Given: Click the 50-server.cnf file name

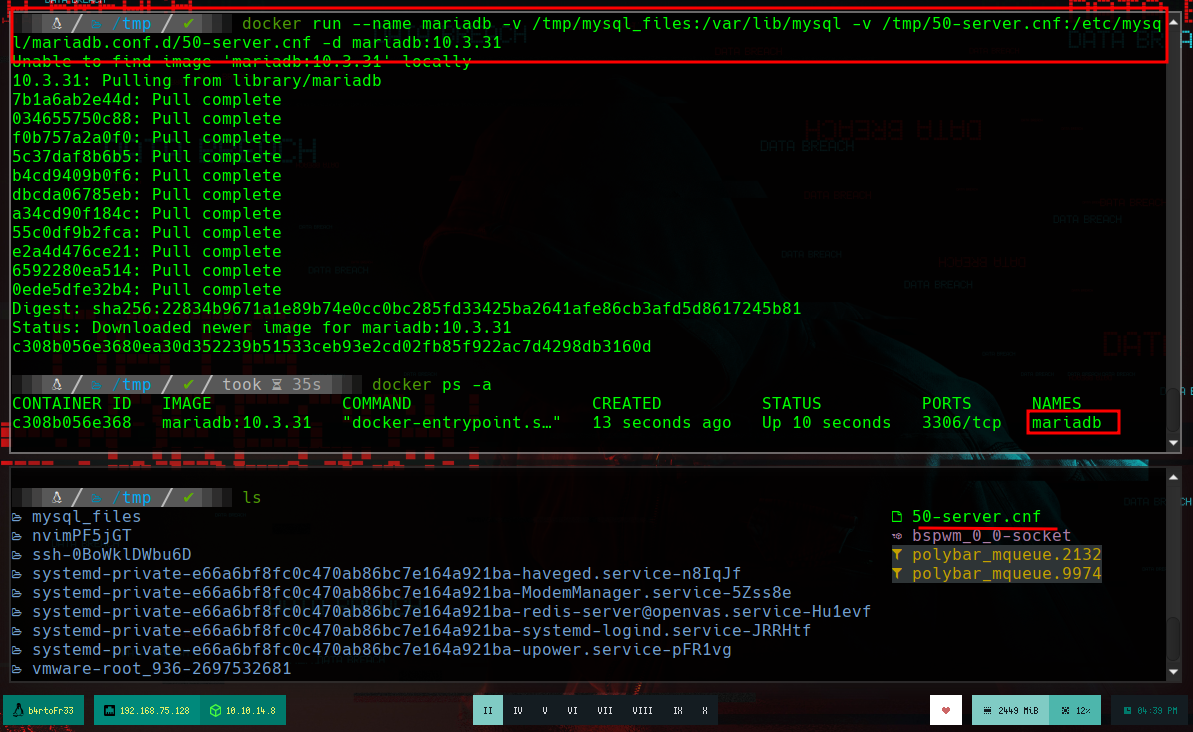Looking at the screenshot, I should coord(976,517).
